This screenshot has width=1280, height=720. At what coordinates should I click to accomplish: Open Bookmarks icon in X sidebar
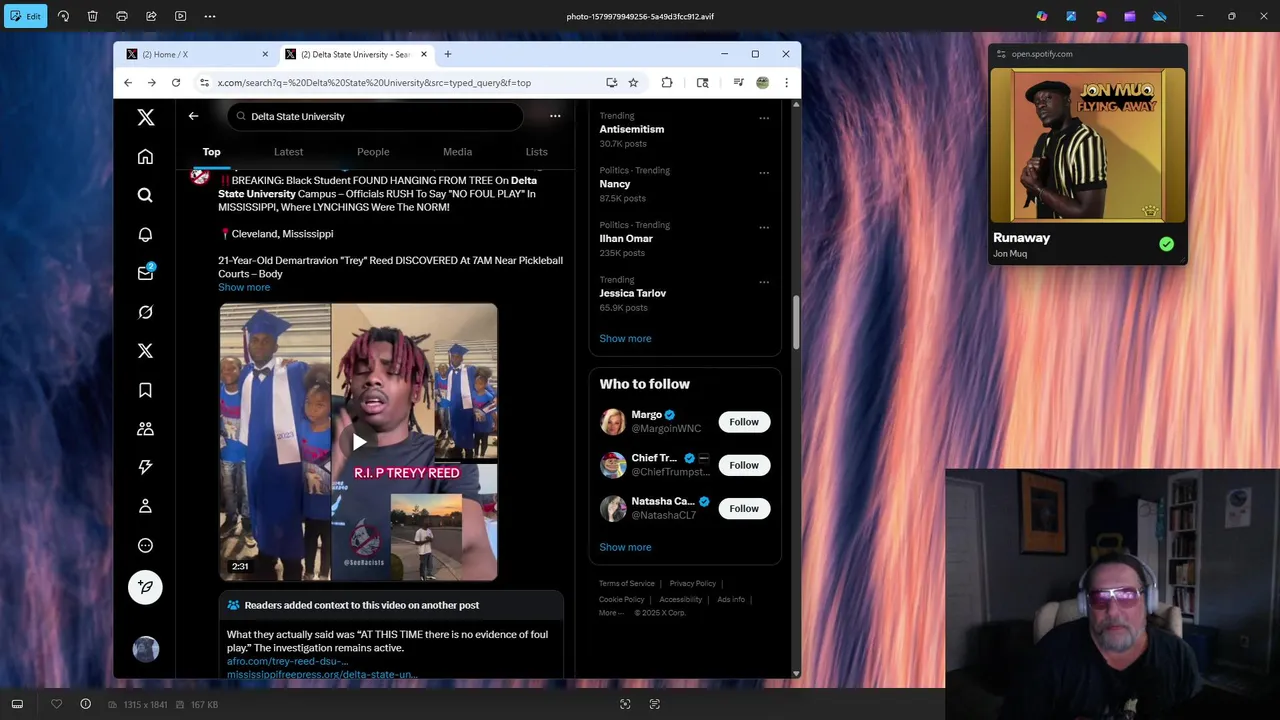(x=146, y=390)
